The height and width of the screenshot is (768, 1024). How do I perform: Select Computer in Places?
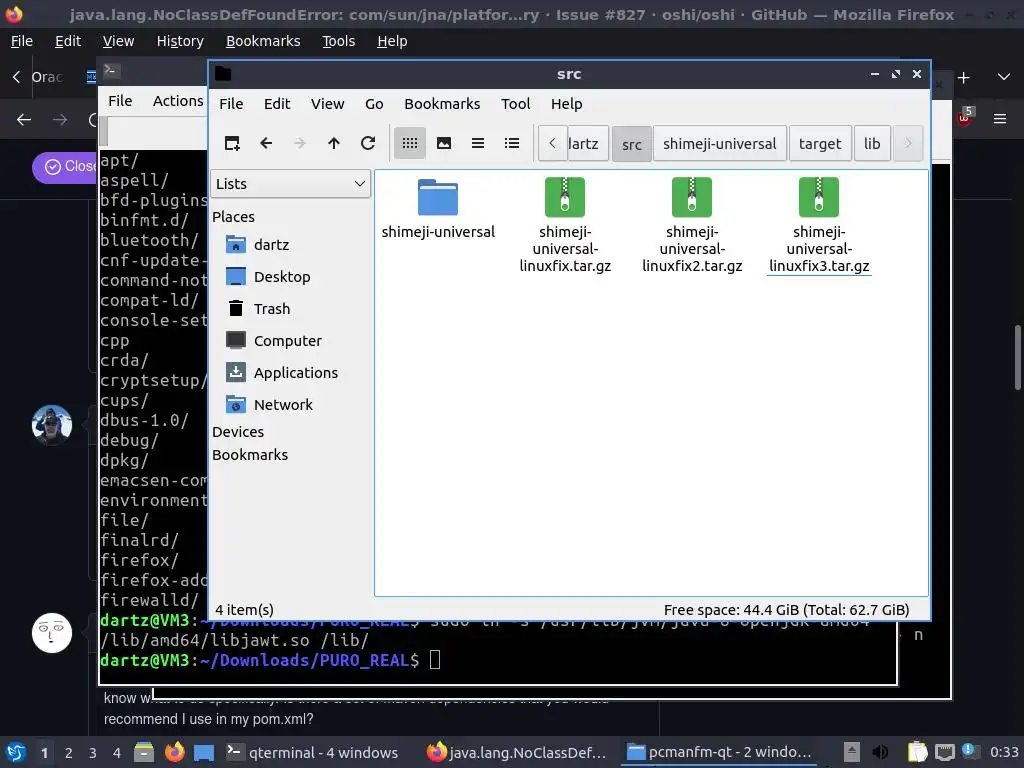pyautogui.click(x=290, y=340)
